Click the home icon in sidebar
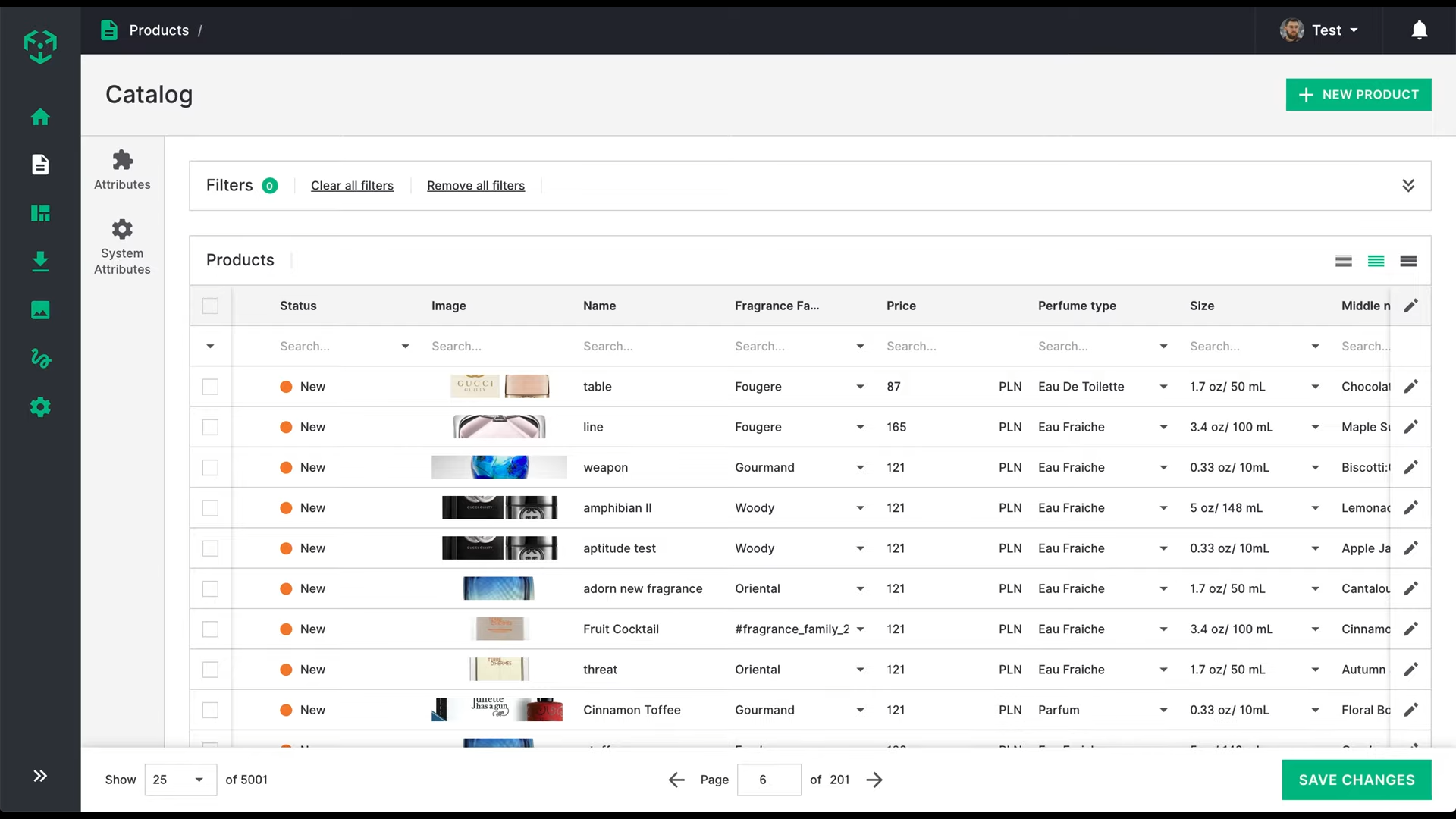1456x819 pixels. pos(40,117)
